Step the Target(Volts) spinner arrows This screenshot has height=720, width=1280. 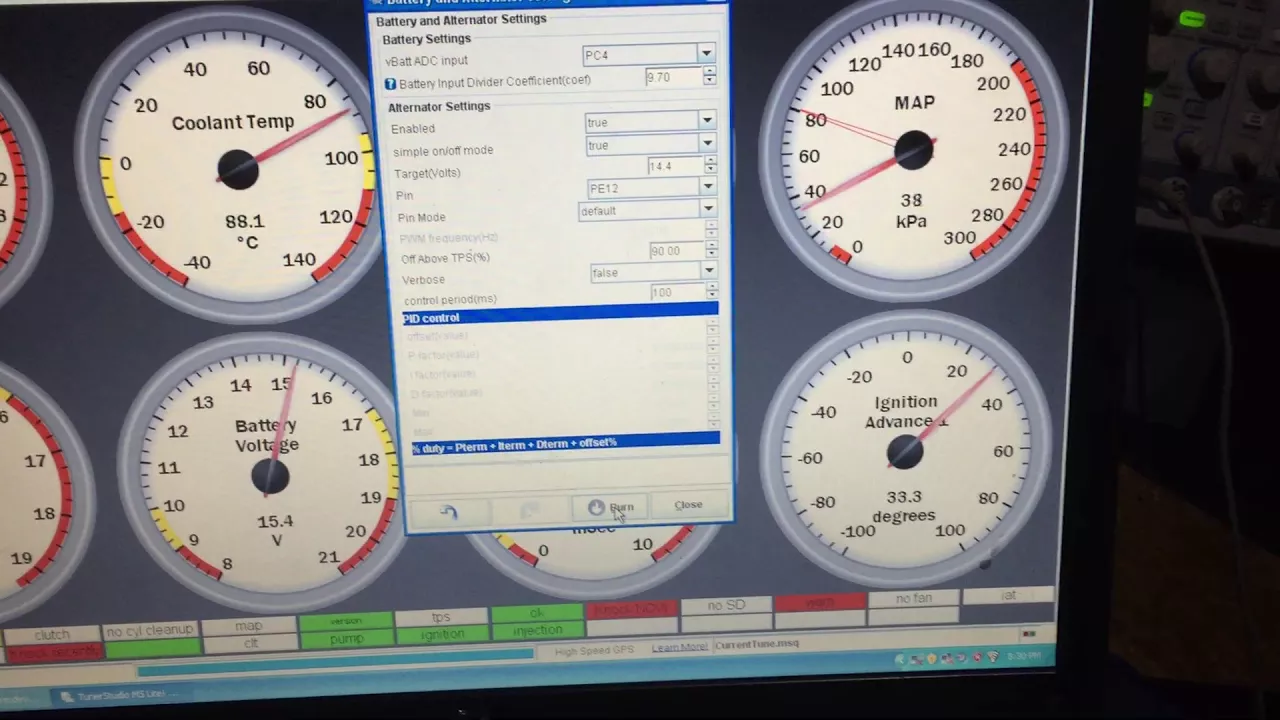[x=711, y=165]
